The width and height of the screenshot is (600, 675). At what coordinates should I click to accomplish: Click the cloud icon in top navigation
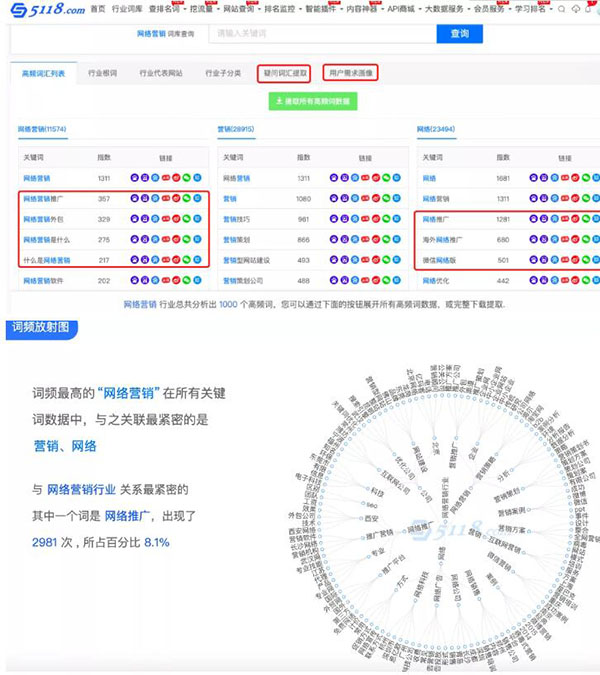(576, 9)
